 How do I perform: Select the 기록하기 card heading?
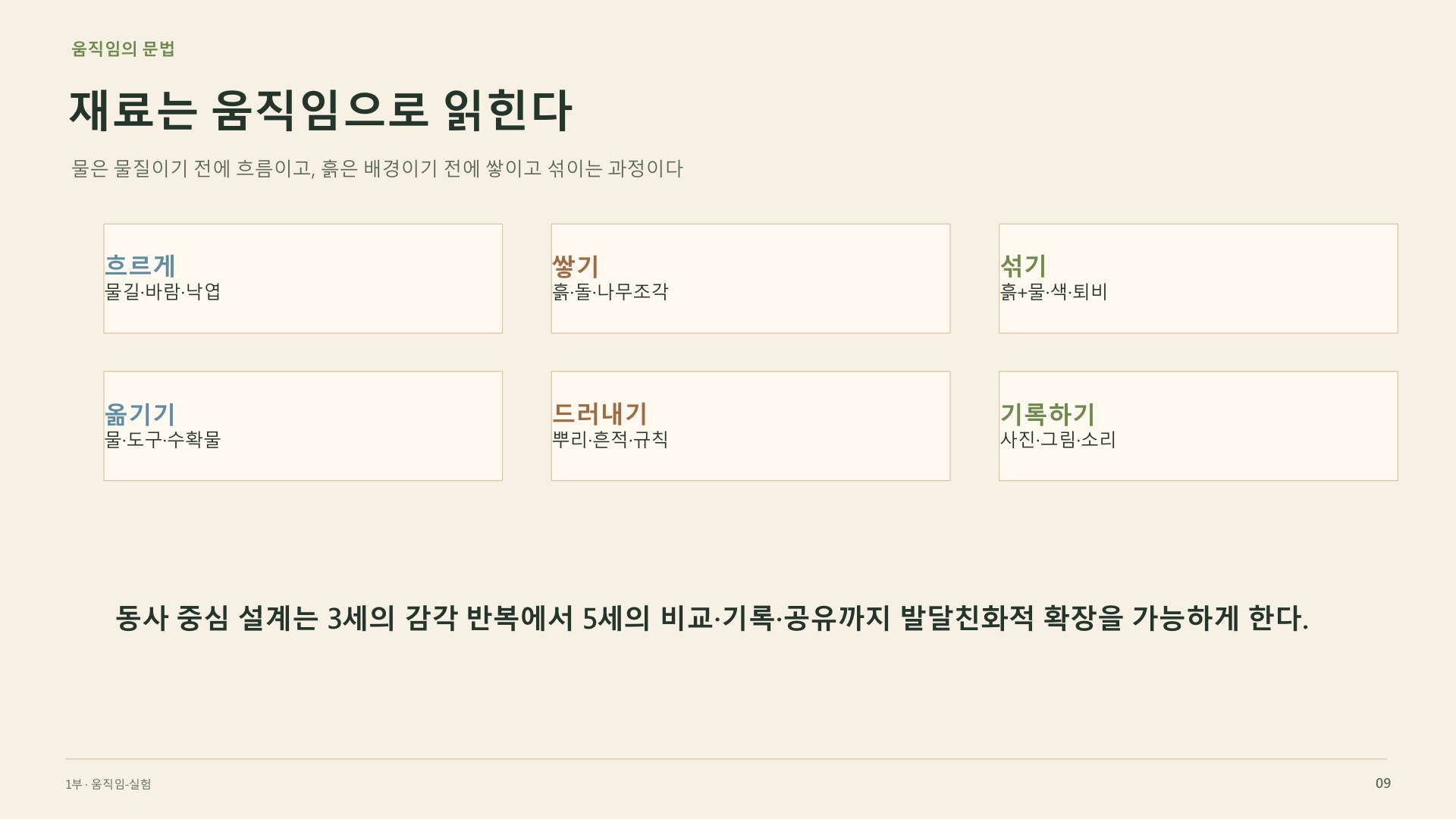coord(1047,413)
